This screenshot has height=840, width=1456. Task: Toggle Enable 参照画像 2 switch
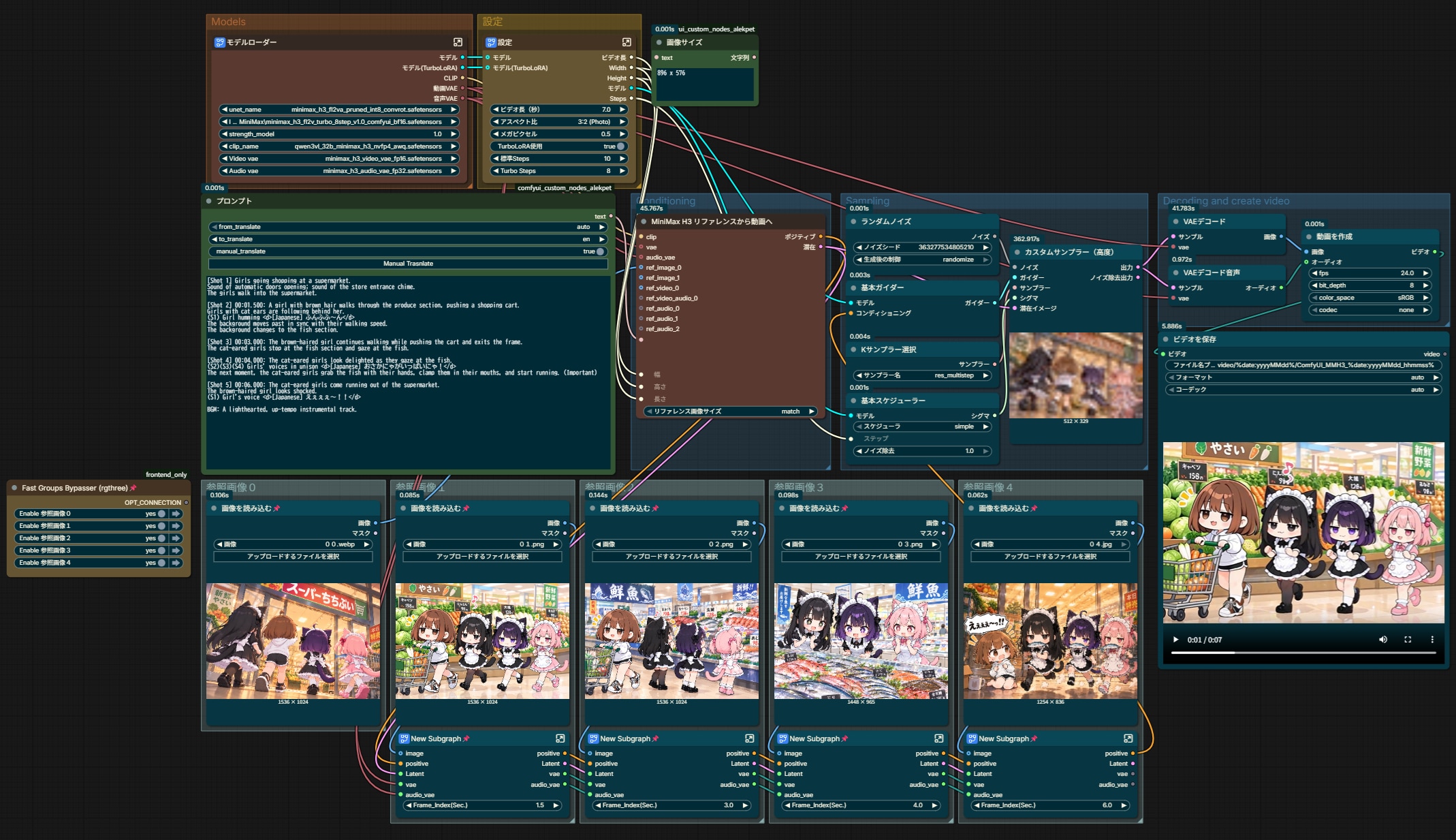point(161,538)
